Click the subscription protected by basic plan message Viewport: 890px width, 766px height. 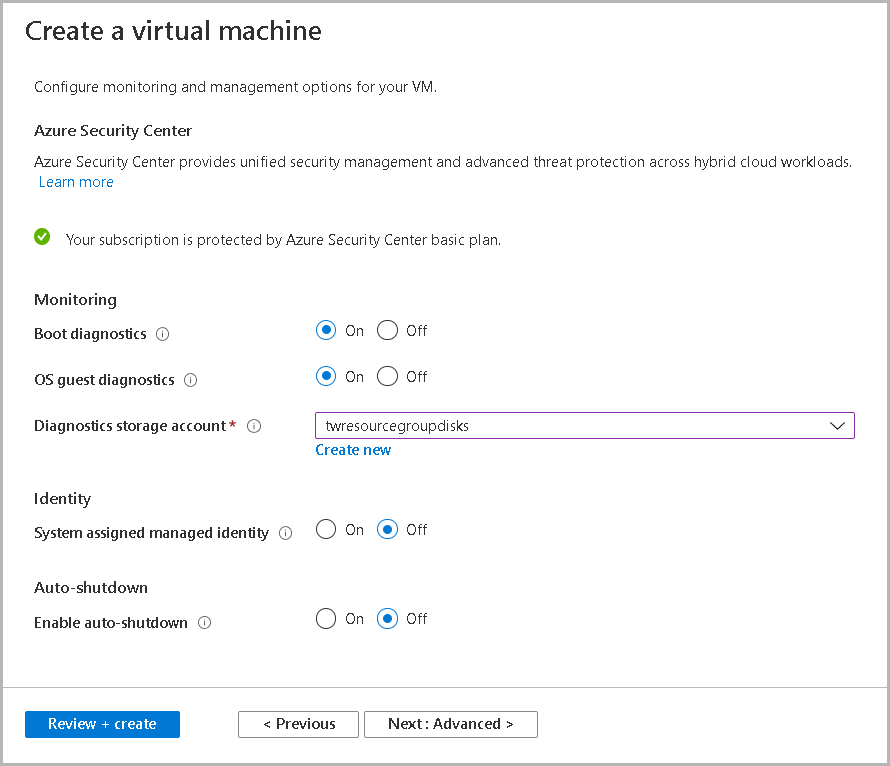(283, 240)
